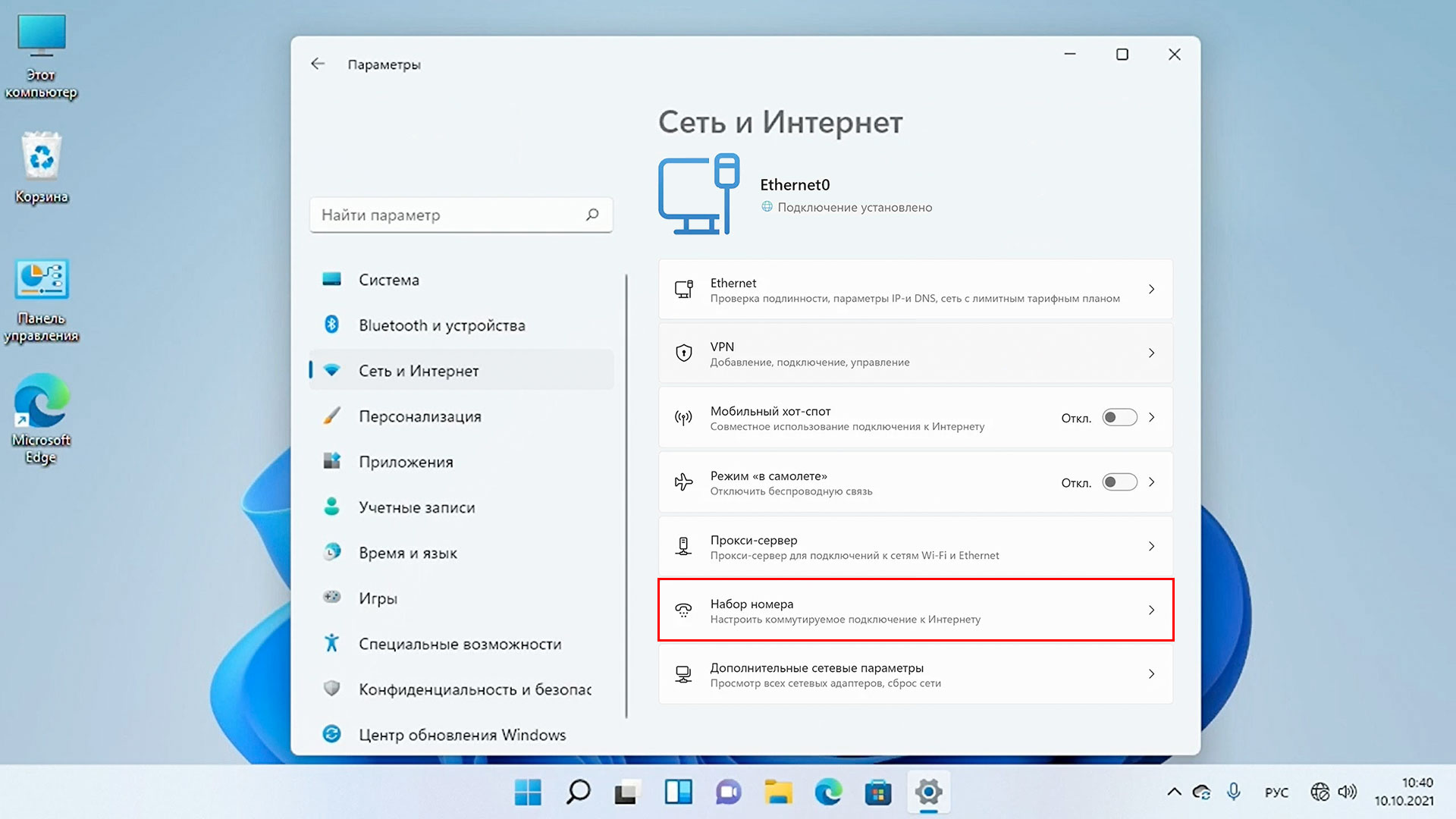Click the Игры gamepad icon

[x=331, y=598]
